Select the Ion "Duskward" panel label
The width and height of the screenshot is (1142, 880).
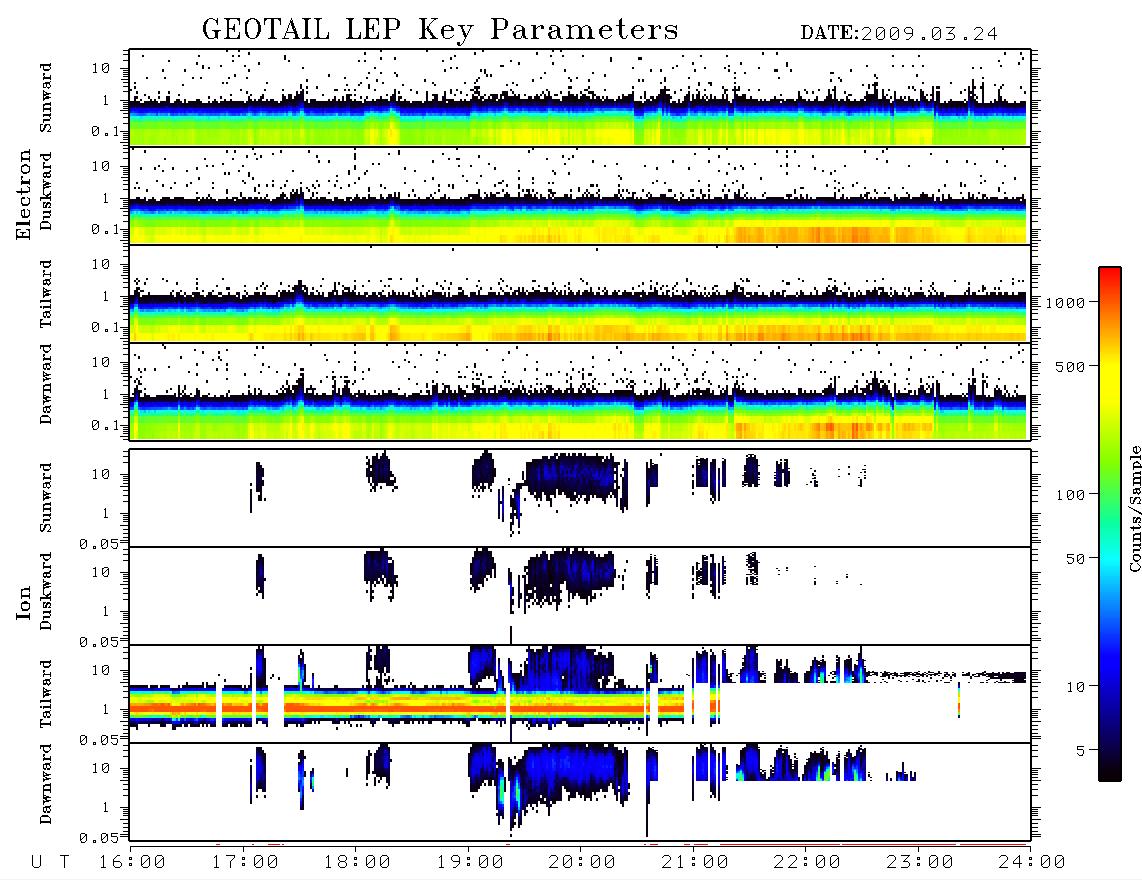coord(46,591)
